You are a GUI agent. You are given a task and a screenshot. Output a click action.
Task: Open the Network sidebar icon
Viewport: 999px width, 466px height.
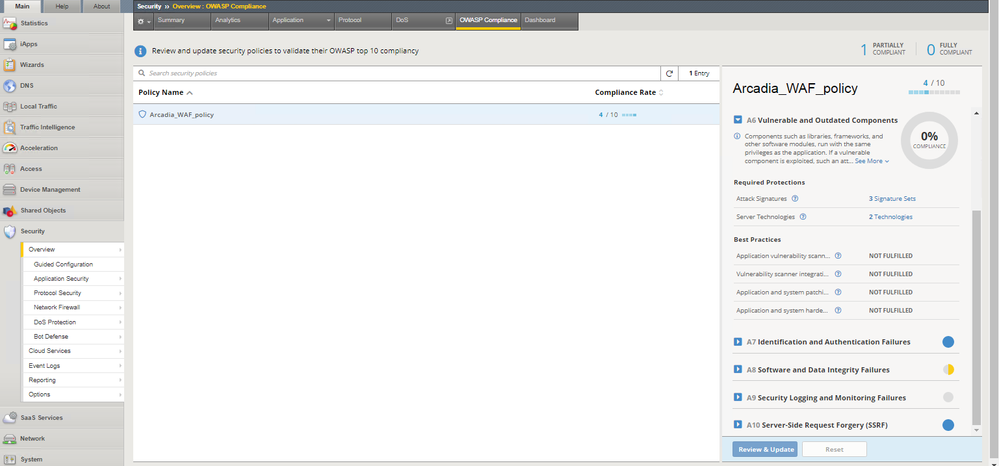tap(10, 439)
